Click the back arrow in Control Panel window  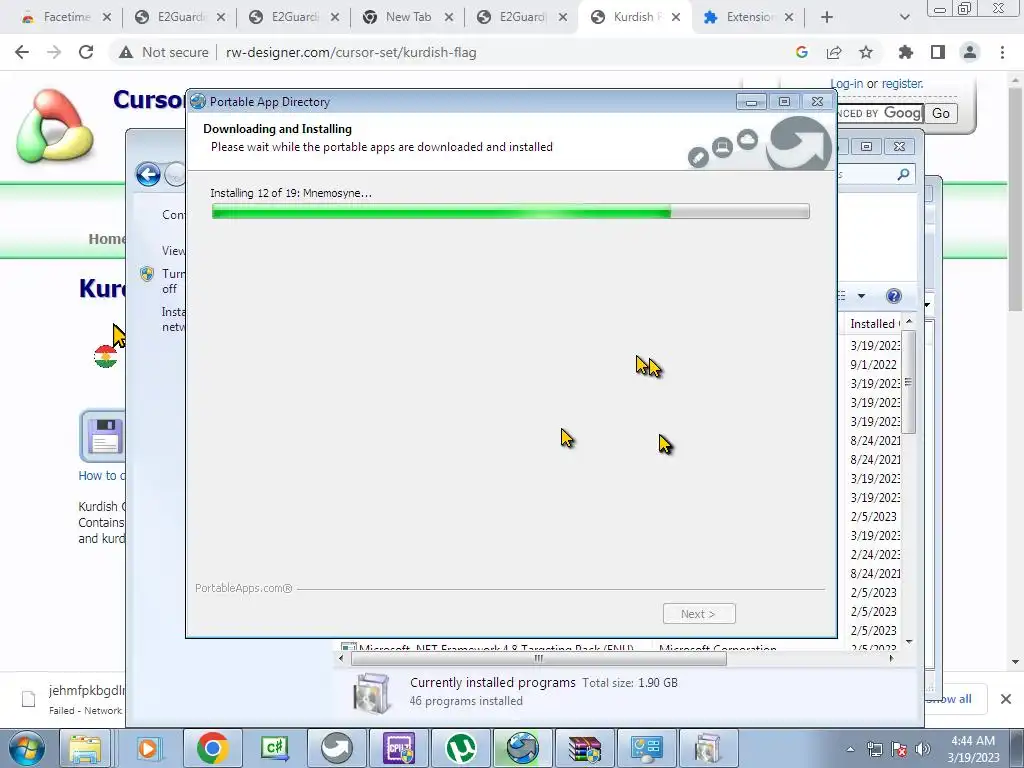point(148,174)
